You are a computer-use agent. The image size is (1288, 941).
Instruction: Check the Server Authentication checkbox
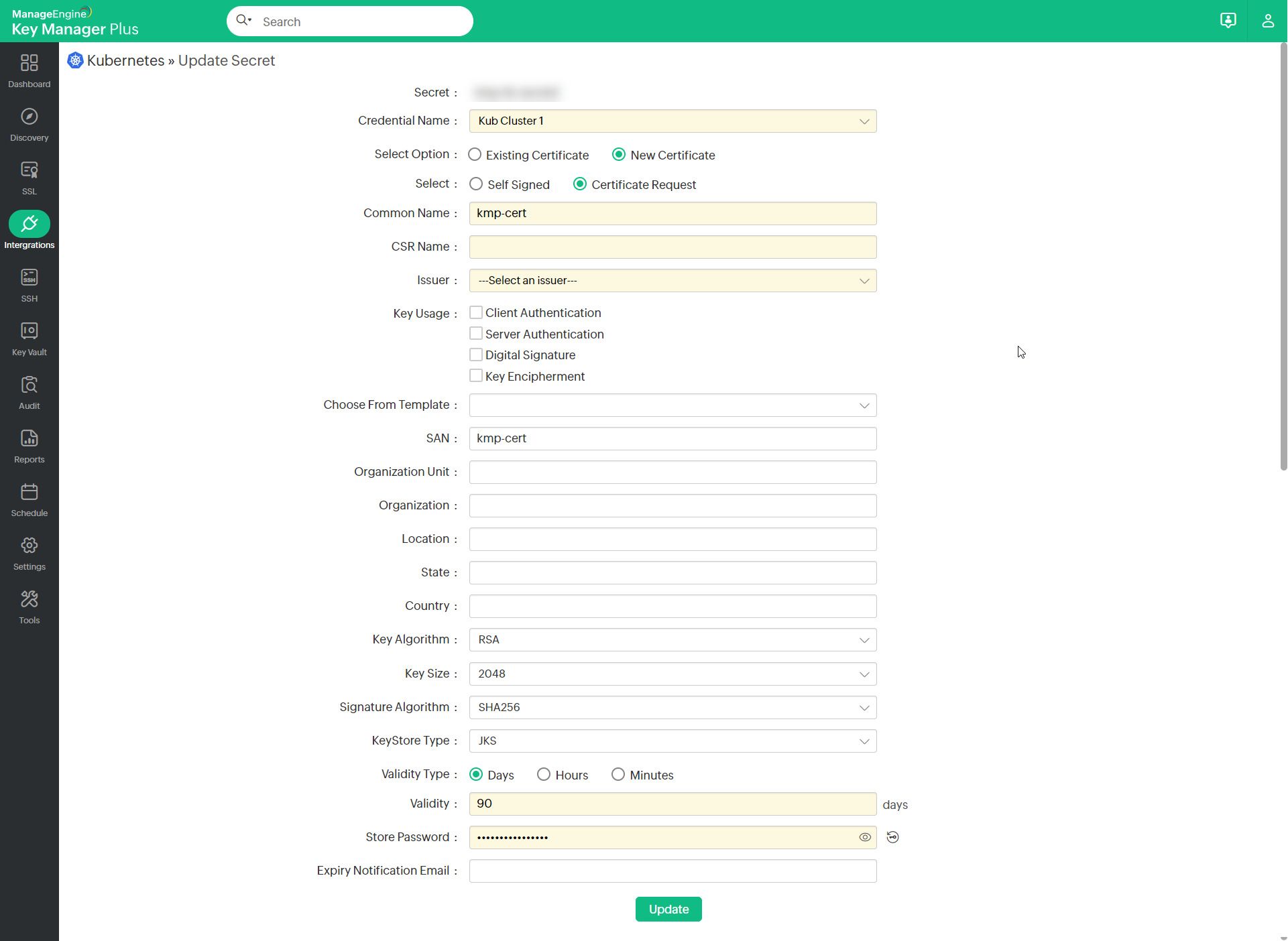pos(476,334)
